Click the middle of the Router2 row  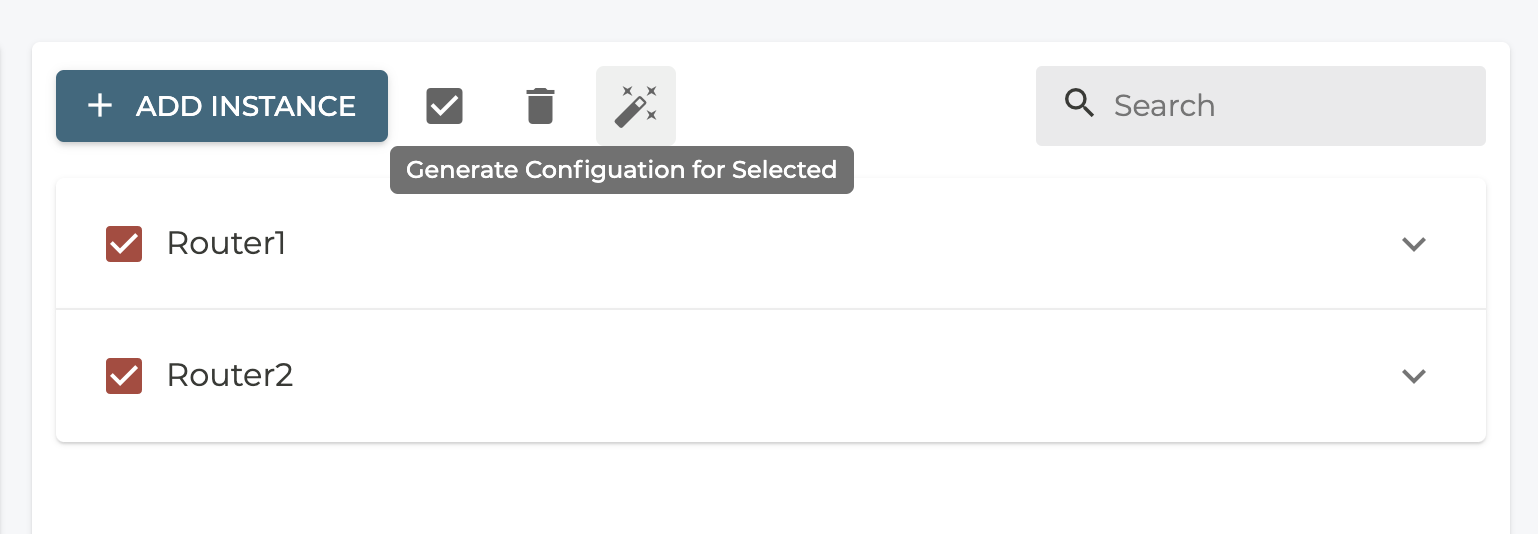pyautogui.click(x=770, y=376)
